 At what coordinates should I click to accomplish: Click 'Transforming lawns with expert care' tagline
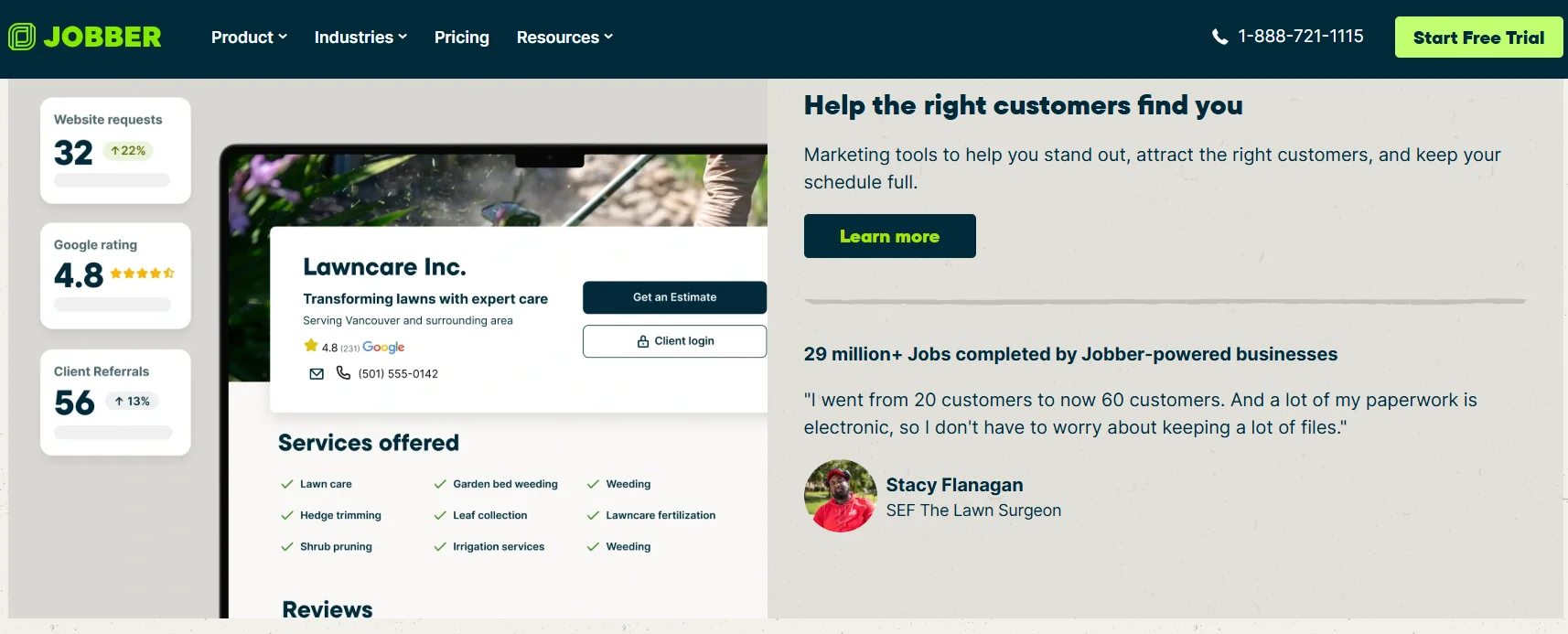pos(425,299)
